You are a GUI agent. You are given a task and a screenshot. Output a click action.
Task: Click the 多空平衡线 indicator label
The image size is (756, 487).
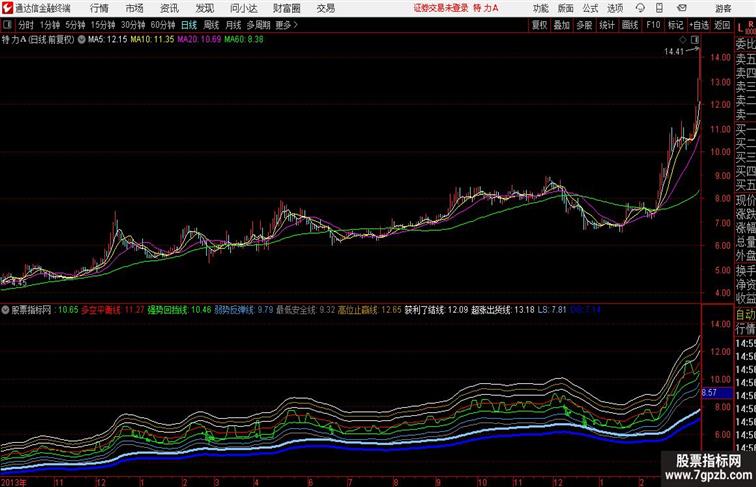point(101,310)
